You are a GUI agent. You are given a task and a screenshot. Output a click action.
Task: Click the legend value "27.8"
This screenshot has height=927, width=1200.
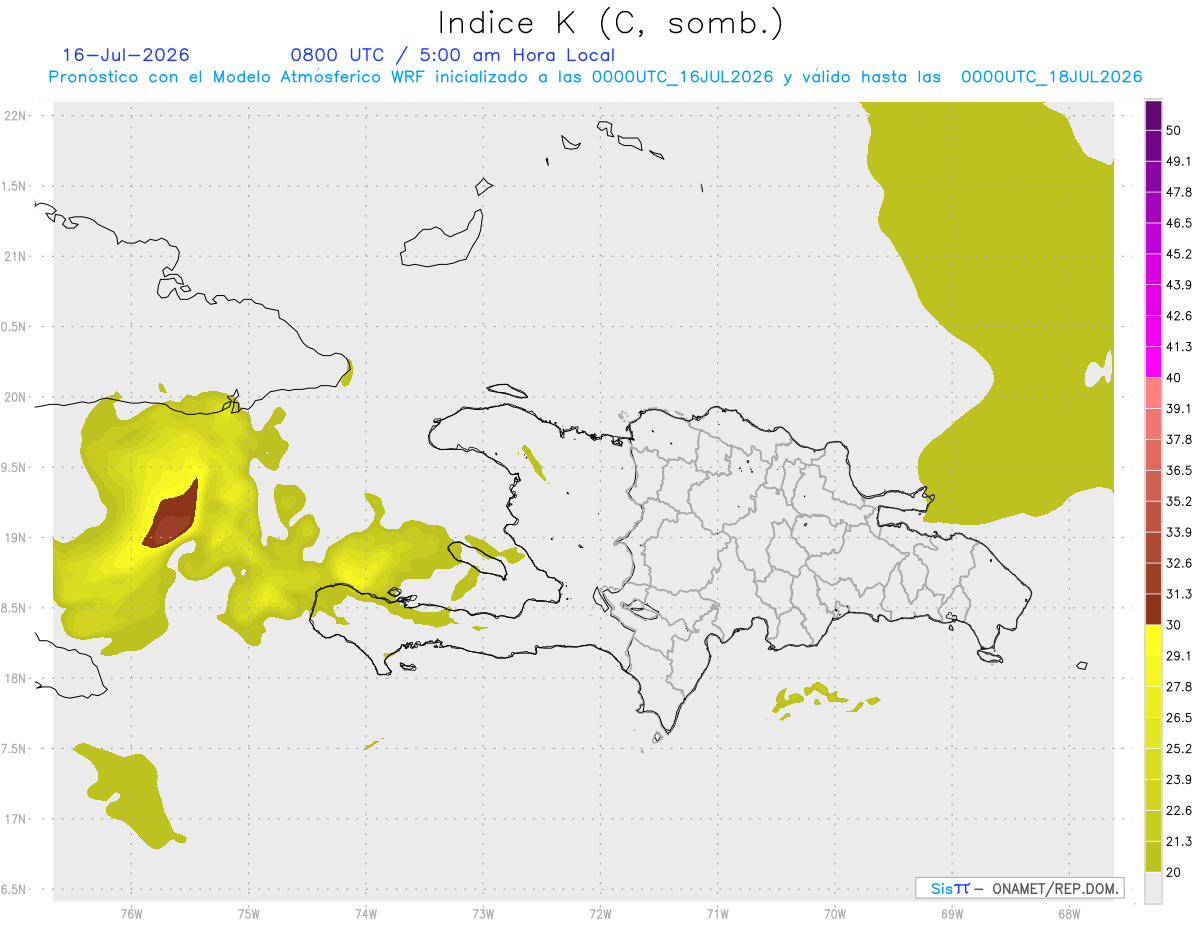(x=1179, y=687)
